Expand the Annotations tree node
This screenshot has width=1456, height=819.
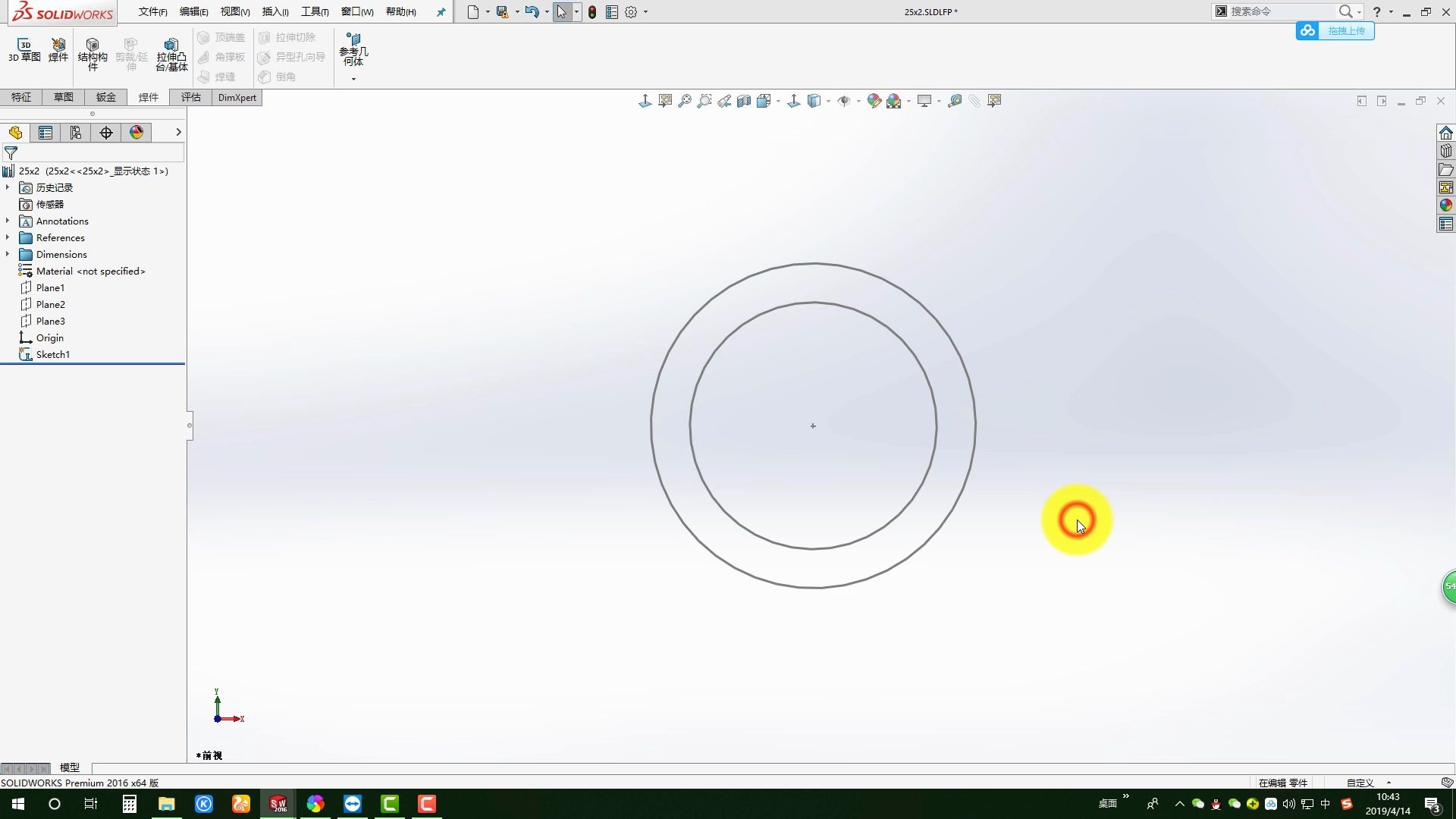click(x=8, y=221)
